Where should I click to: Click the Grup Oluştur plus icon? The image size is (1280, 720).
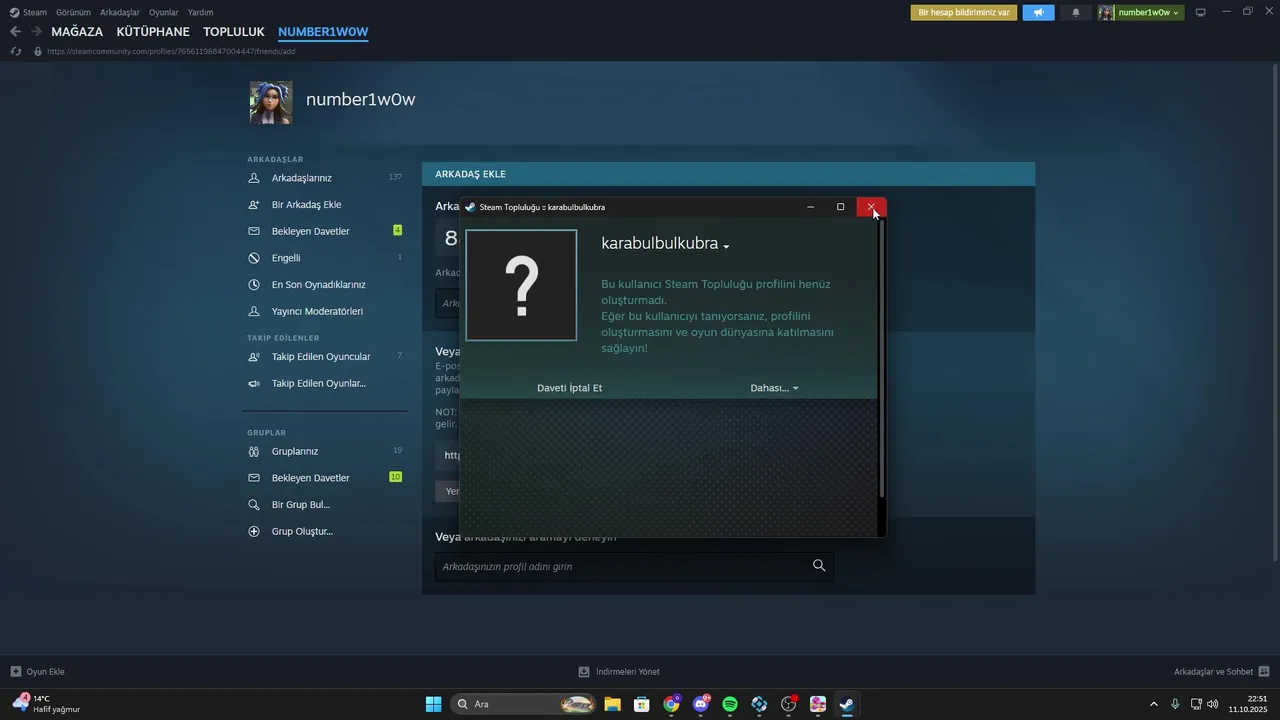[x=253, y=531]
